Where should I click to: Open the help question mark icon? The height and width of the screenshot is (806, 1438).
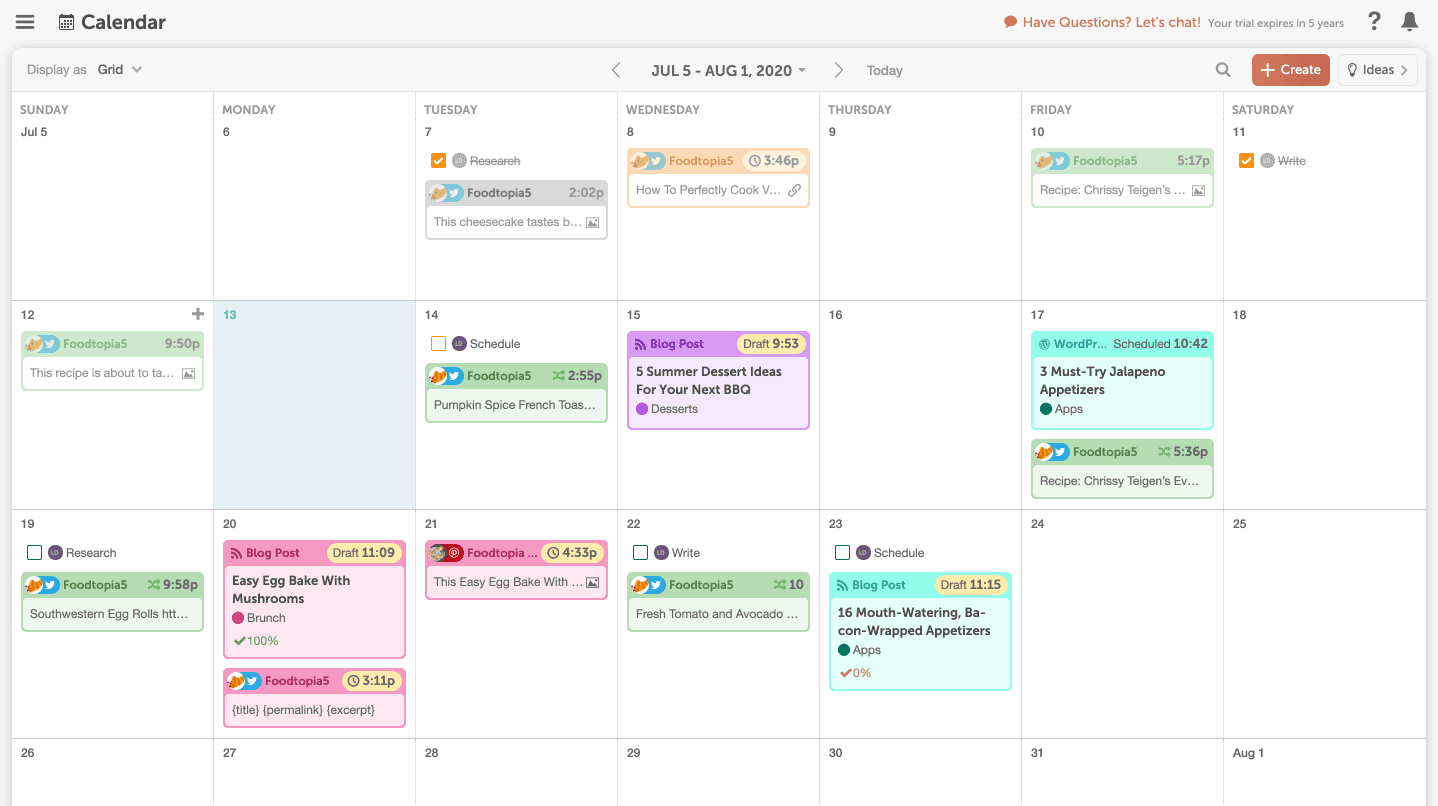pos(1373,21)
